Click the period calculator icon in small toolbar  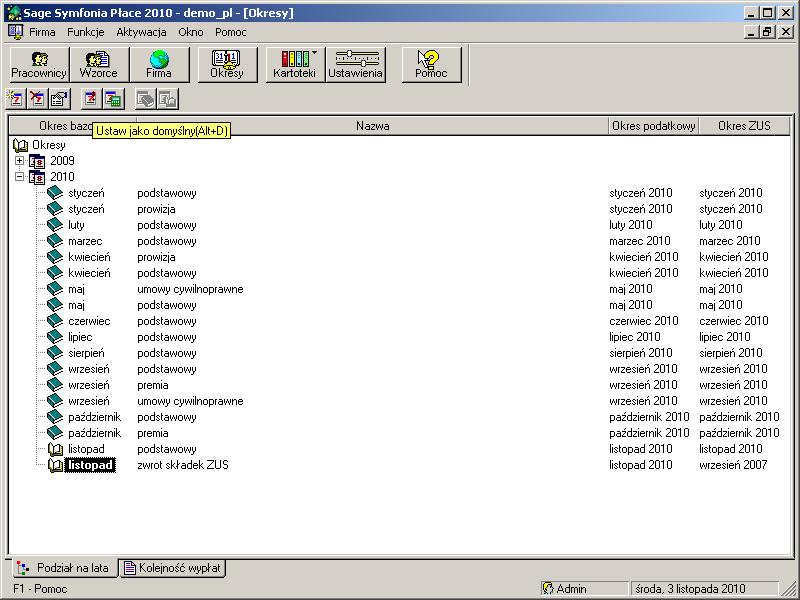112,98
